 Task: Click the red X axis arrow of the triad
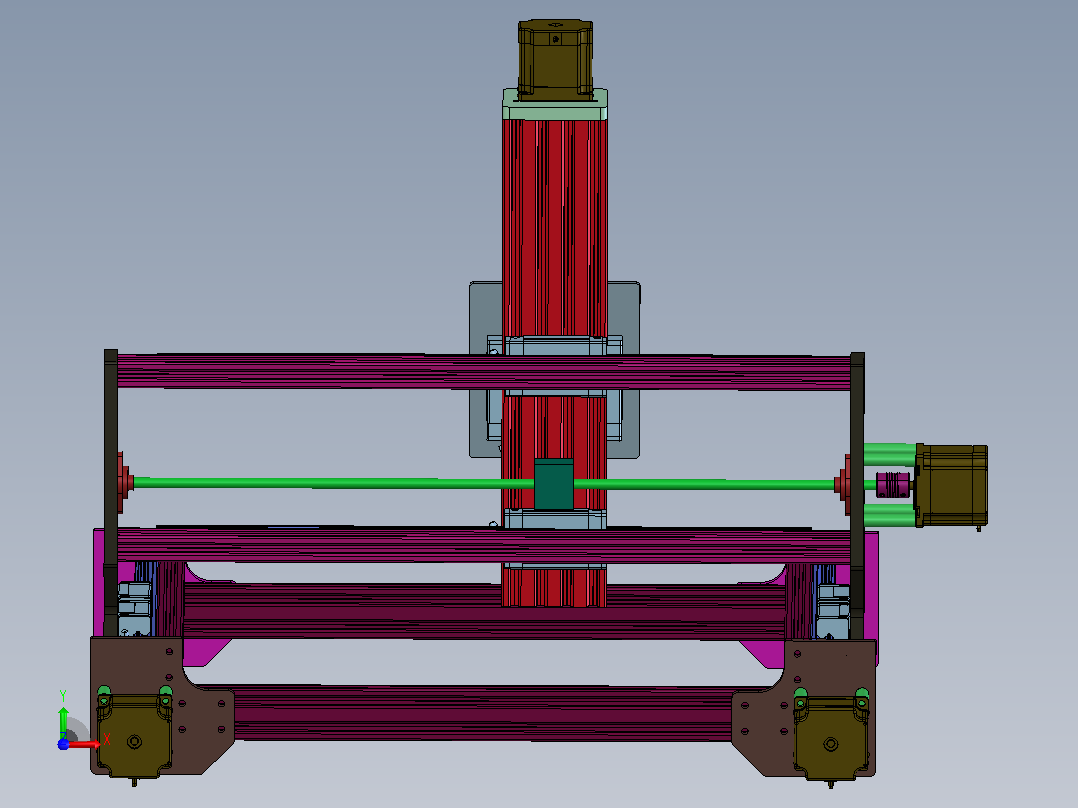tap(84, 744)
